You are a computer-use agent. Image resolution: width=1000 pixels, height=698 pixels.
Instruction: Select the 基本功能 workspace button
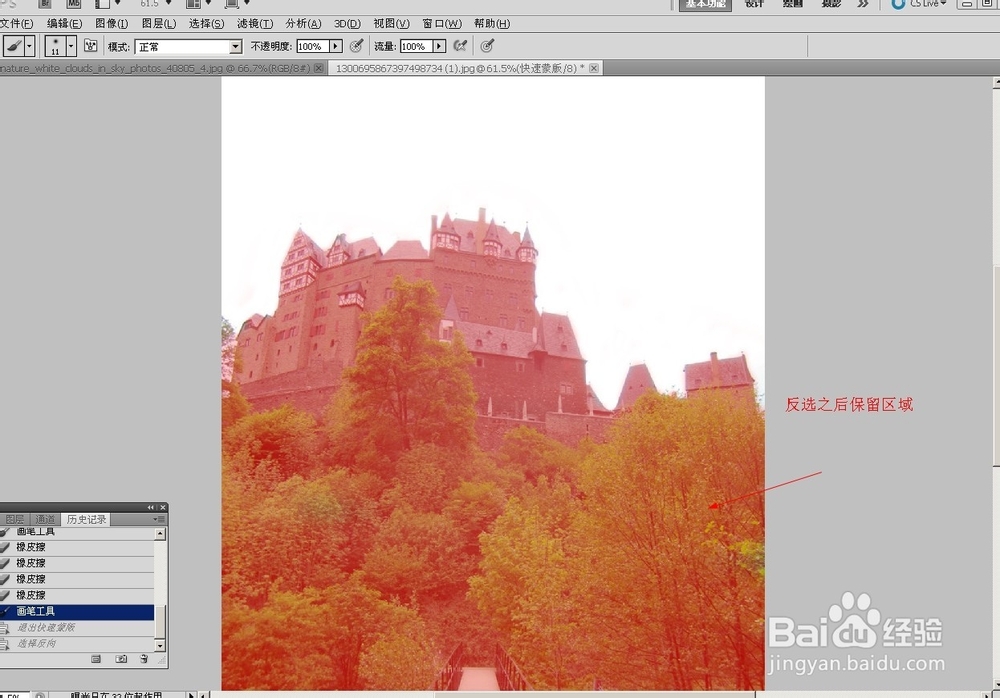point(705,4)
